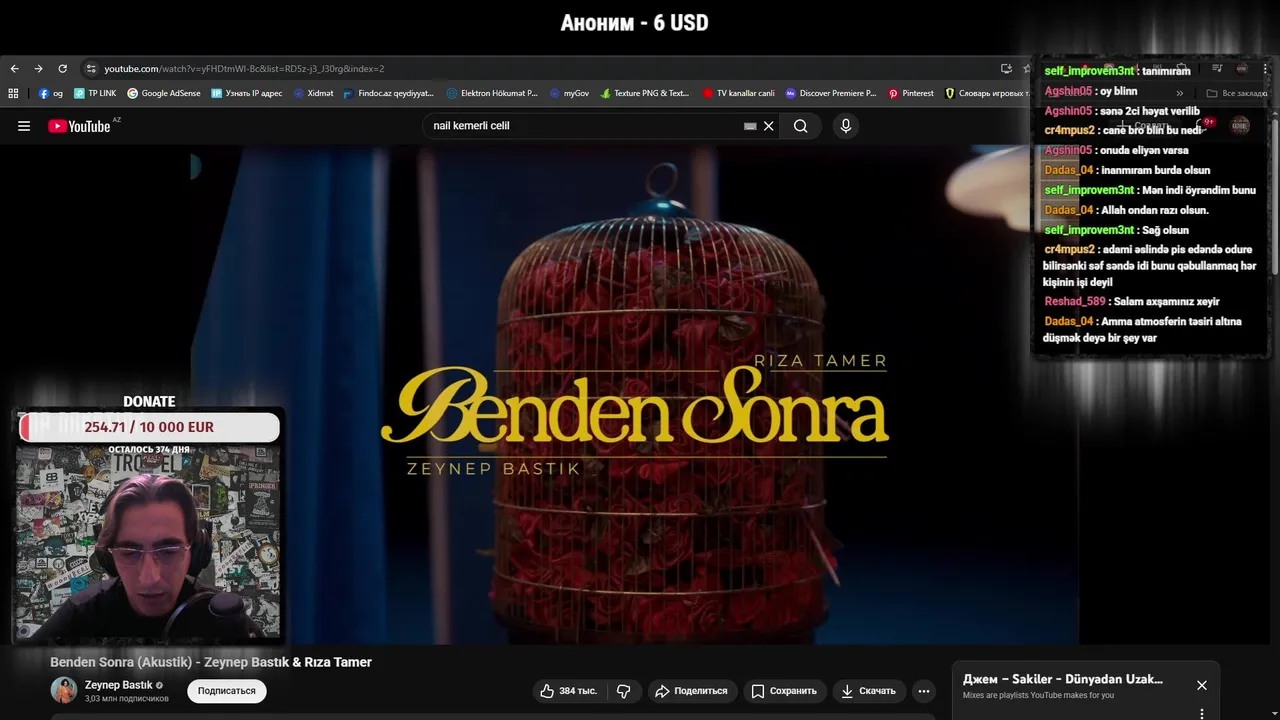This screenshot has height=720, width=1280.
Task: Go back in browser history
Action: tap(14, 69)
